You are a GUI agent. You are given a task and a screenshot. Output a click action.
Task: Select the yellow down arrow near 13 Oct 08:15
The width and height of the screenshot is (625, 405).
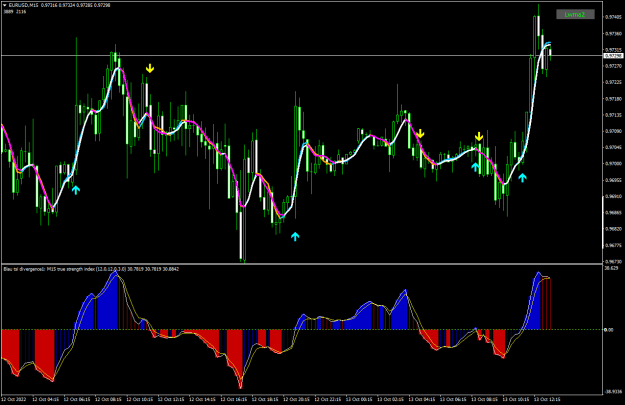479,137
